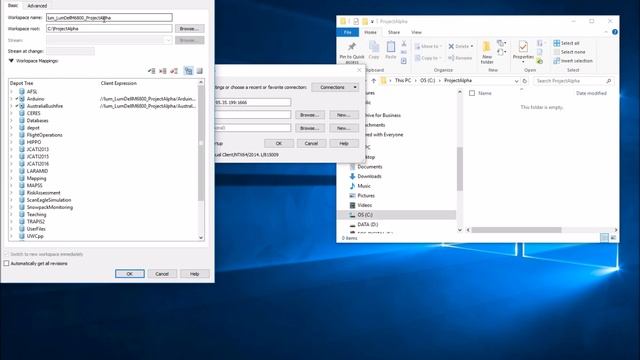Switch to Advanced tab in workspace dialog

[37, 6]
